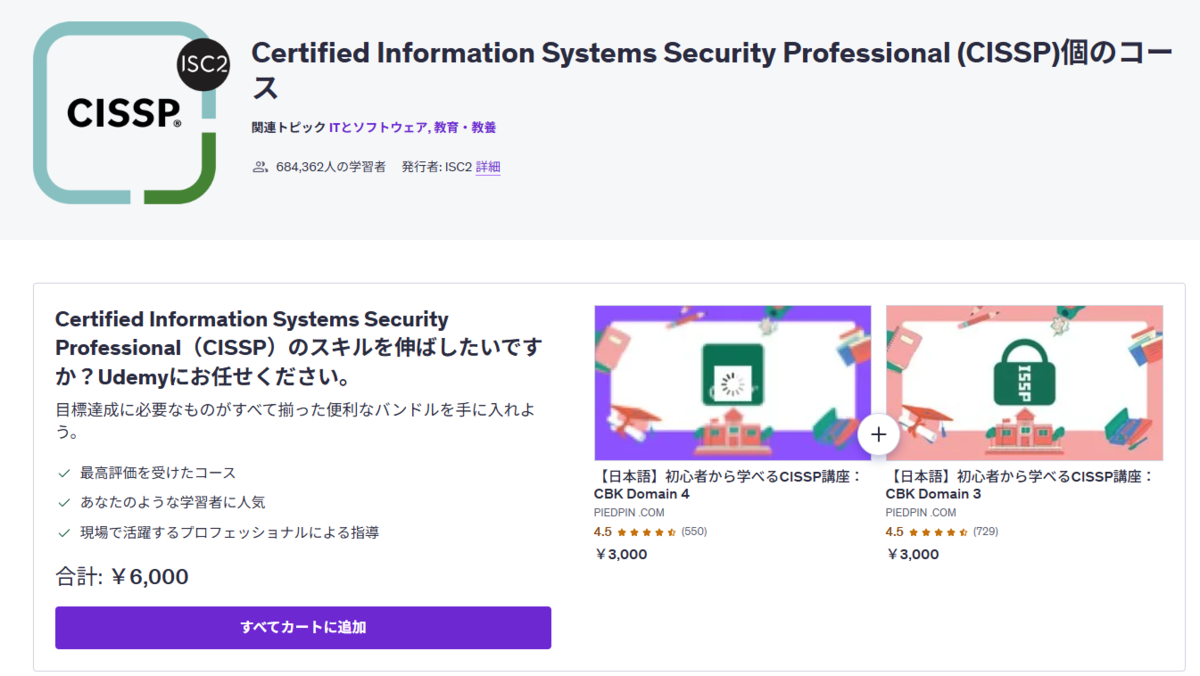1200x676 pixels.
Task: Click the plus icon between course thumbnails
Action: coord(879,434)
